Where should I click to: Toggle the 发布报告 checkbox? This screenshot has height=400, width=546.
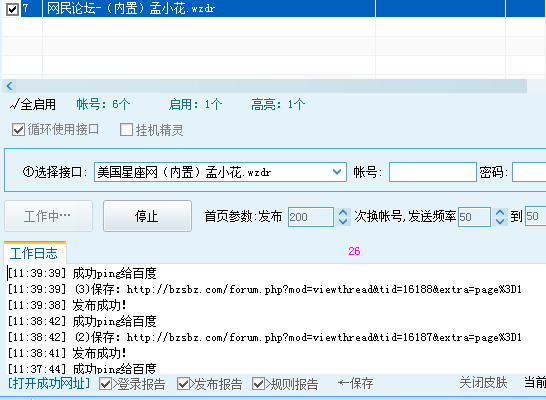coord(183,384)
